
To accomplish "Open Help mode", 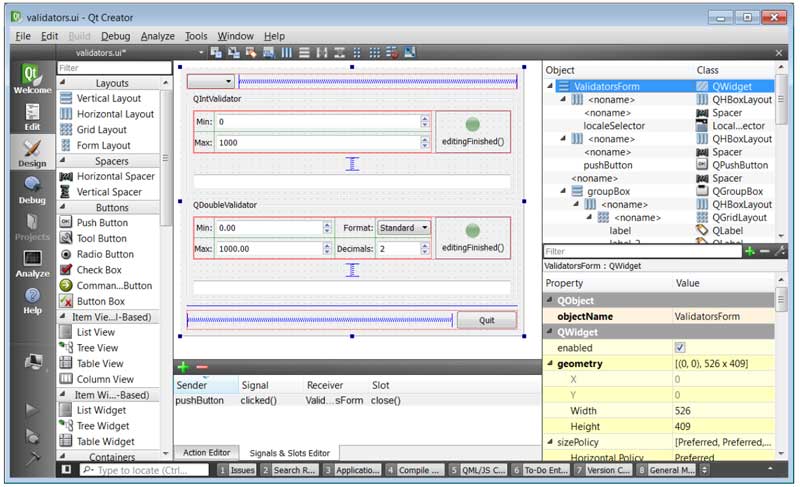I will pos(32,300).
